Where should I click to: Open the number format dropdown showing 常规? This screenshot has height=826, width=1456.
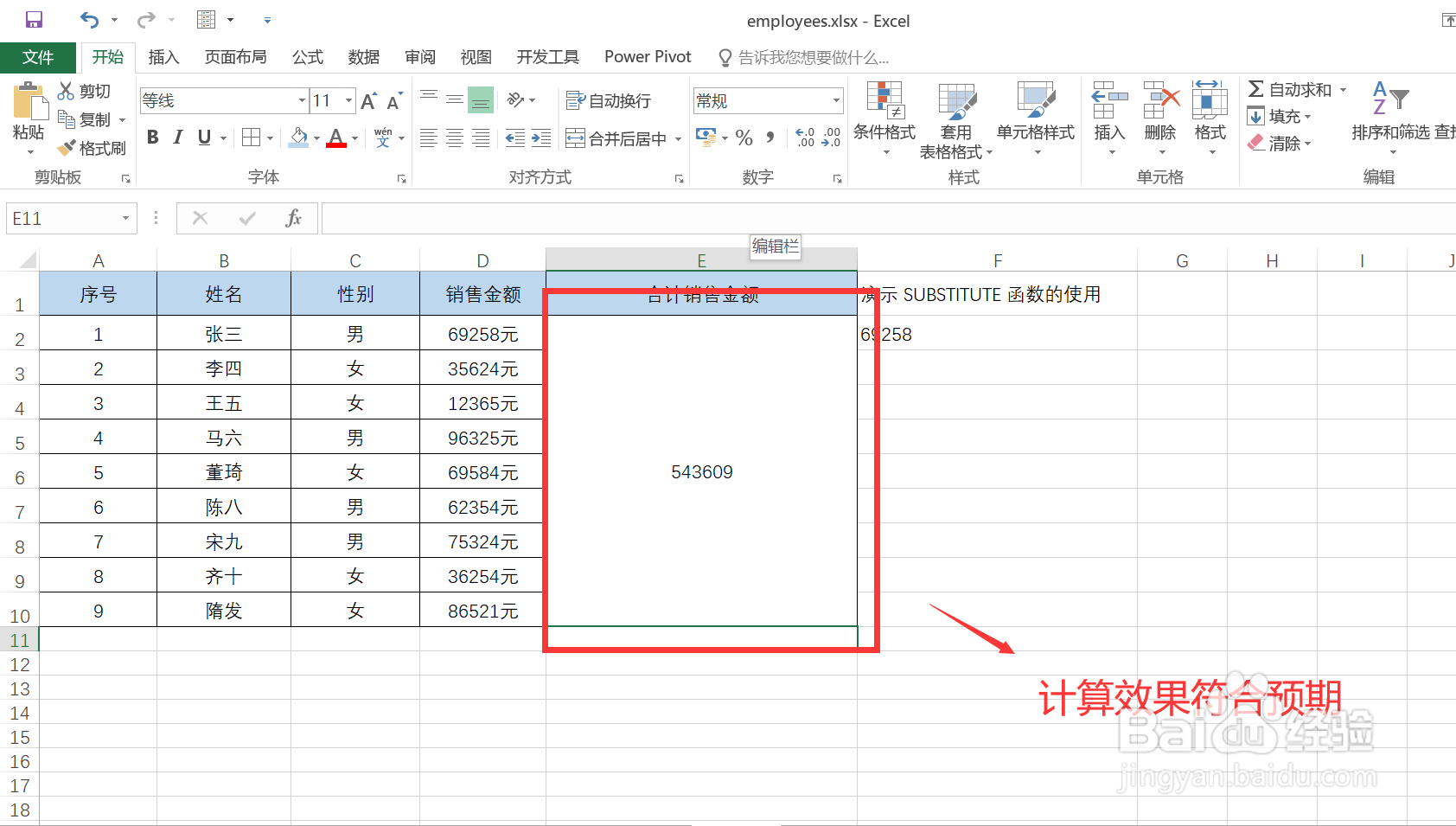835,99
